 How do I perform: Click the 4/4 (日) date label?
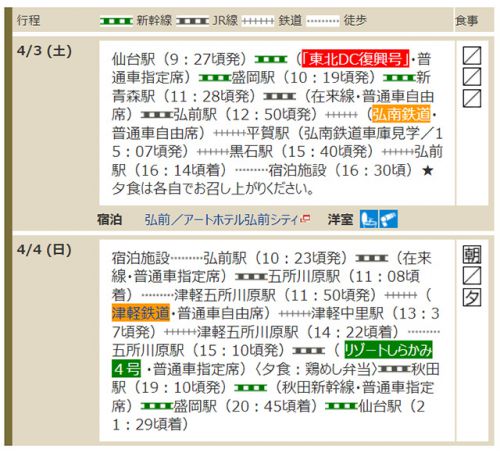pos(44,250)
